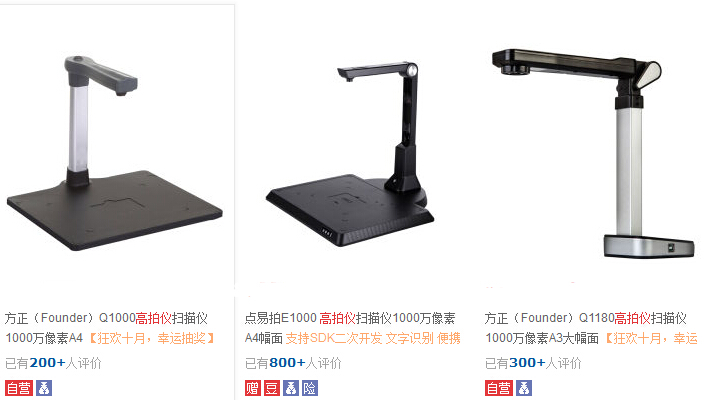Click the 狂欢十月 promo text on Q1180
Viewport: 711px width, 400px height.
click(x=650, y=338)
